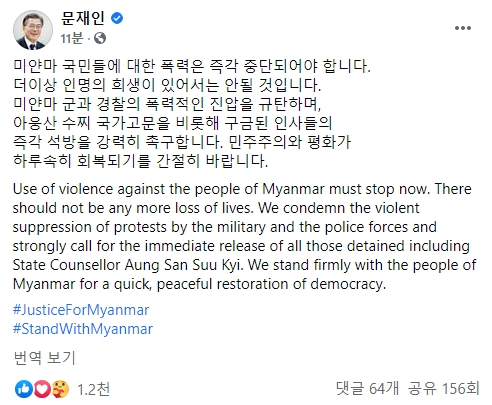Screen dimensions: 492x405
Task: Click the 11분 post timestamp
Action: click(x=72, y=38)
